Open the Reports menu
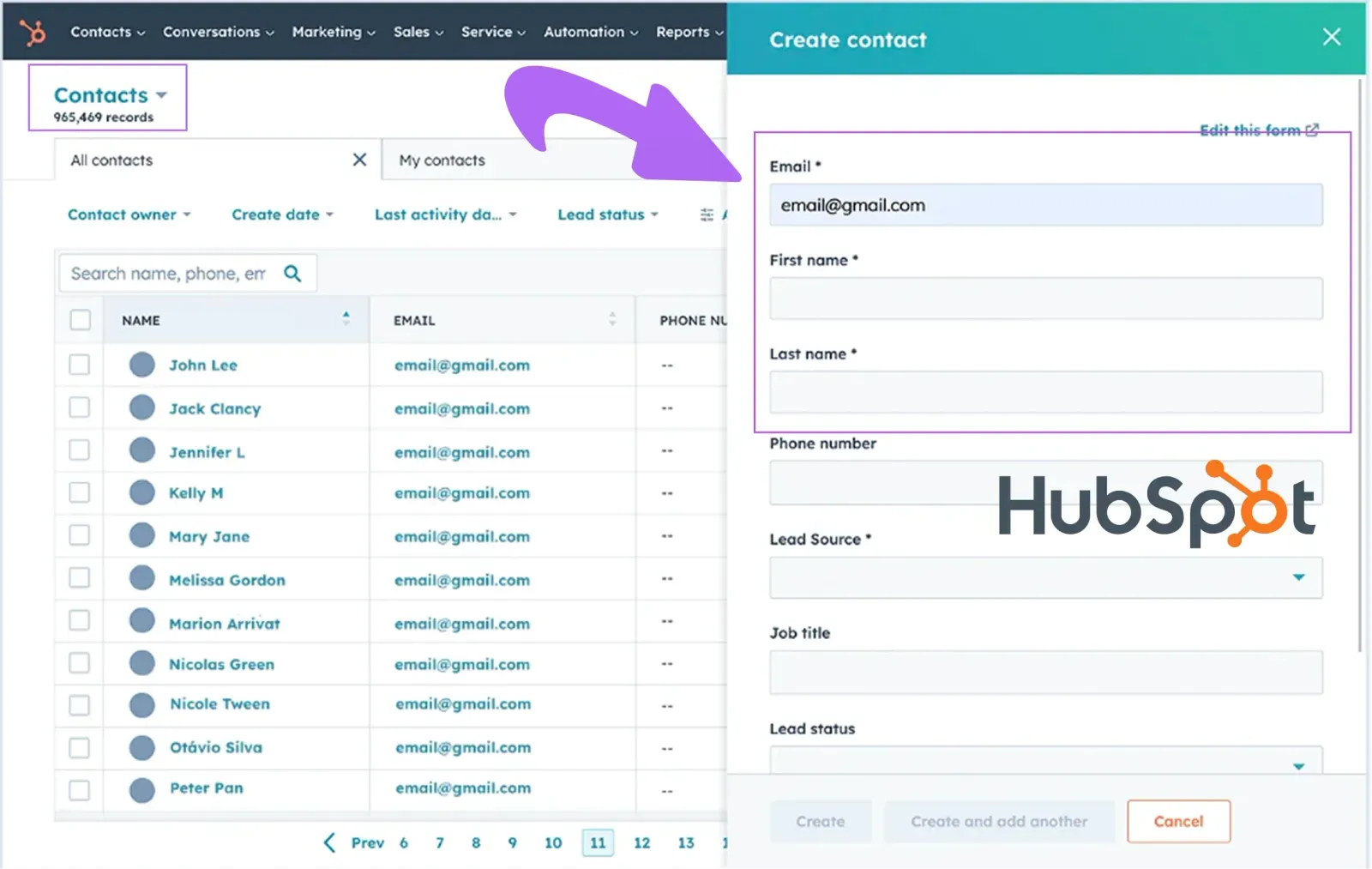Image resolution: width=1372 pixels, height=869 pixels. (x=689, y=32)
